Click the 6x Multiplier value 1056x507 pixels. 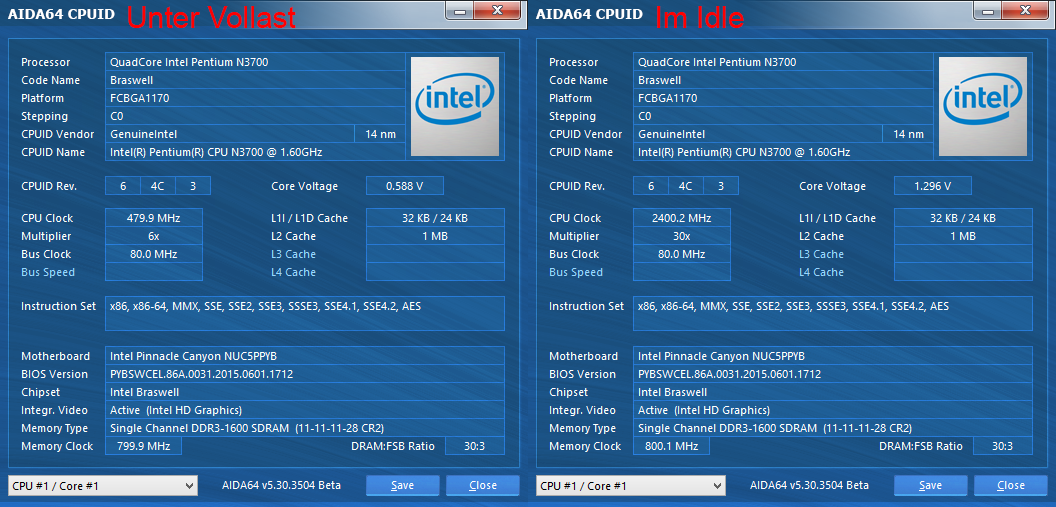154,236
